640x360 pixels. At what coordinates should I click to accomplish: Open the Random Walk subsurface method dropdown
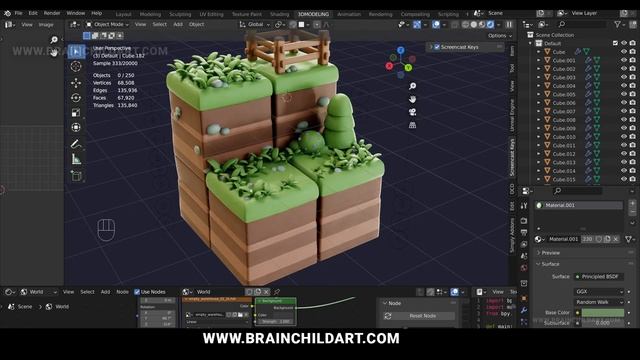599,302
